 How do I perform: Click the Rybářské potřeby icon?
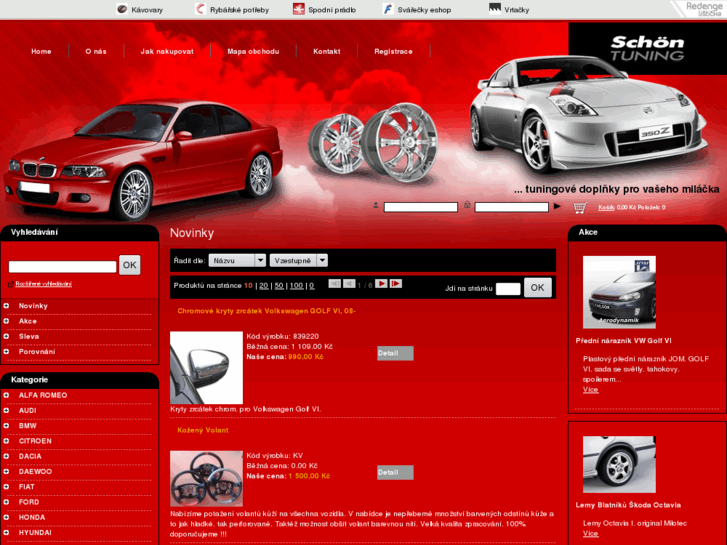coord(200,9)
